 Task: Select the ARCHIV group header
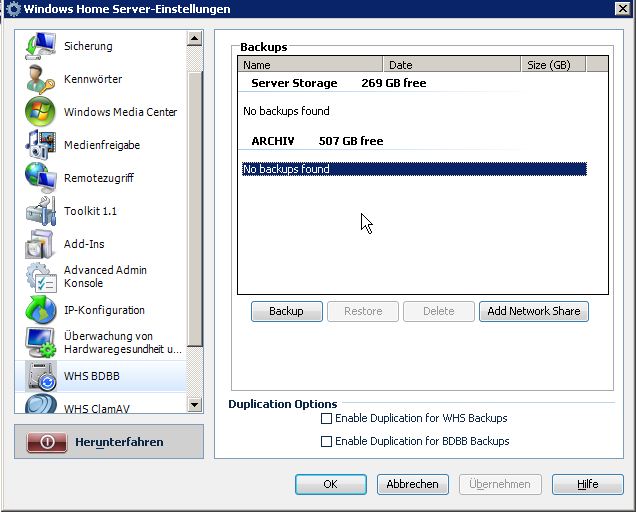[x=273, y=141]
